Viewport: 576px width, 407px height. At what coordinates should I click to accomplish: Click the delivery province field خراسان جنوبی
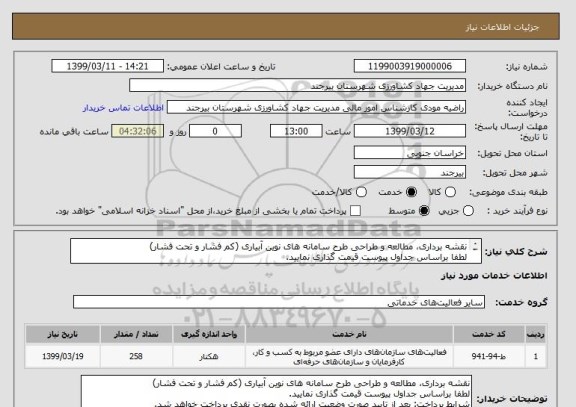pos(410,153)
